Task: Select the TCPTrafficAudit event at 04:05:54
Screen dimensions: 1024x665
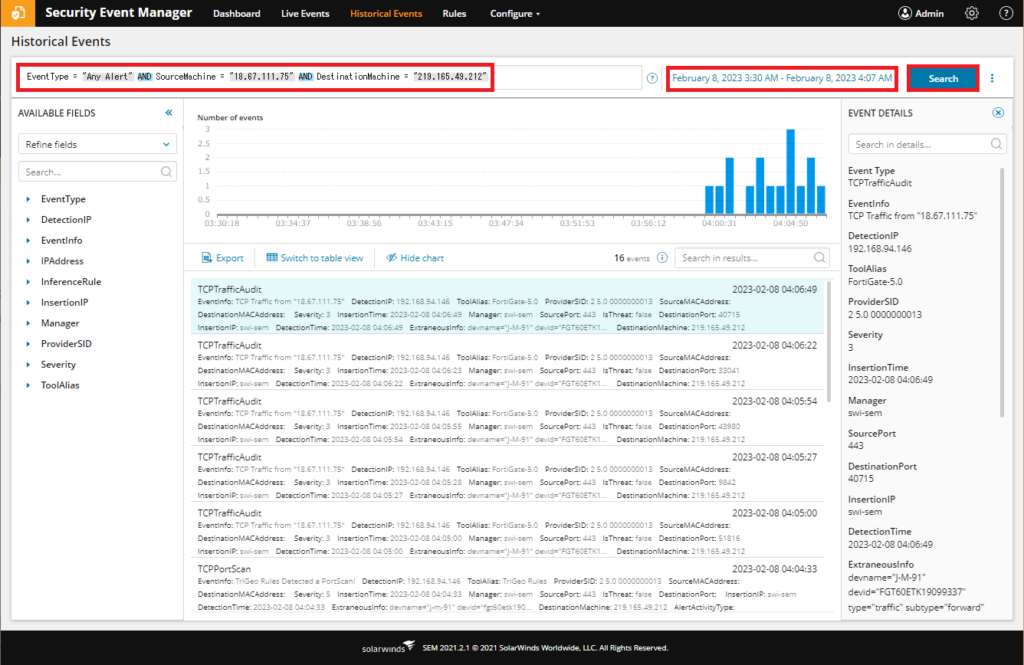Action: pyautogui.click(x=507, y=420)
